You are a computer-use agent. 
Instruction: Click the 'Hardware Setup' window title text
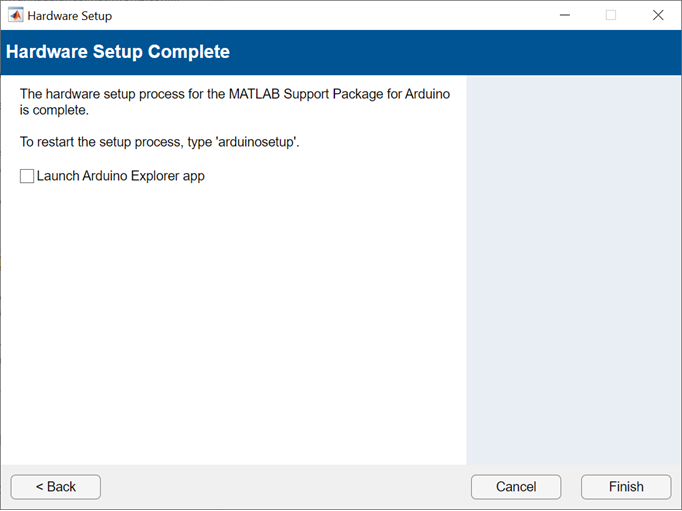70,16
